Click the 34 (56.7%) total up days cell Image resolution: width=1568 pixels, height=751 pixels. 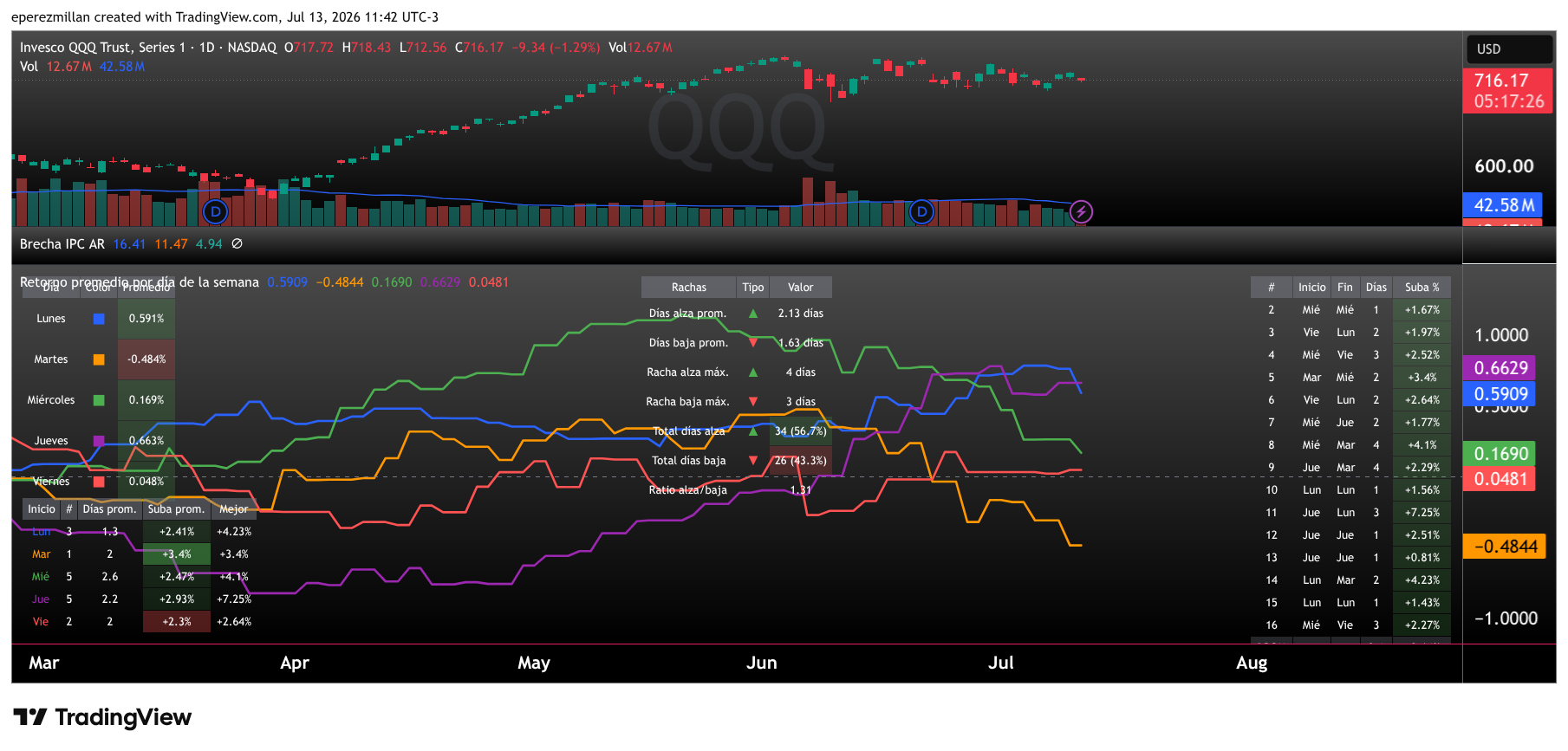coord(801,431)
